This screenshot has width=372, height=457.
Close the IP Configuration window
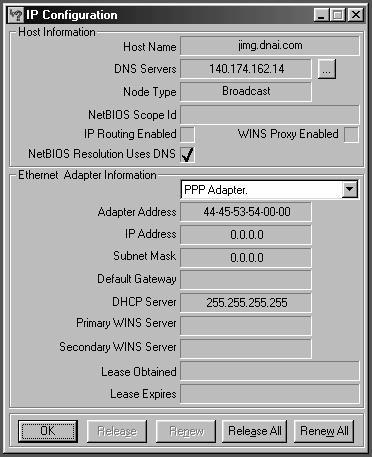[355, 15]
